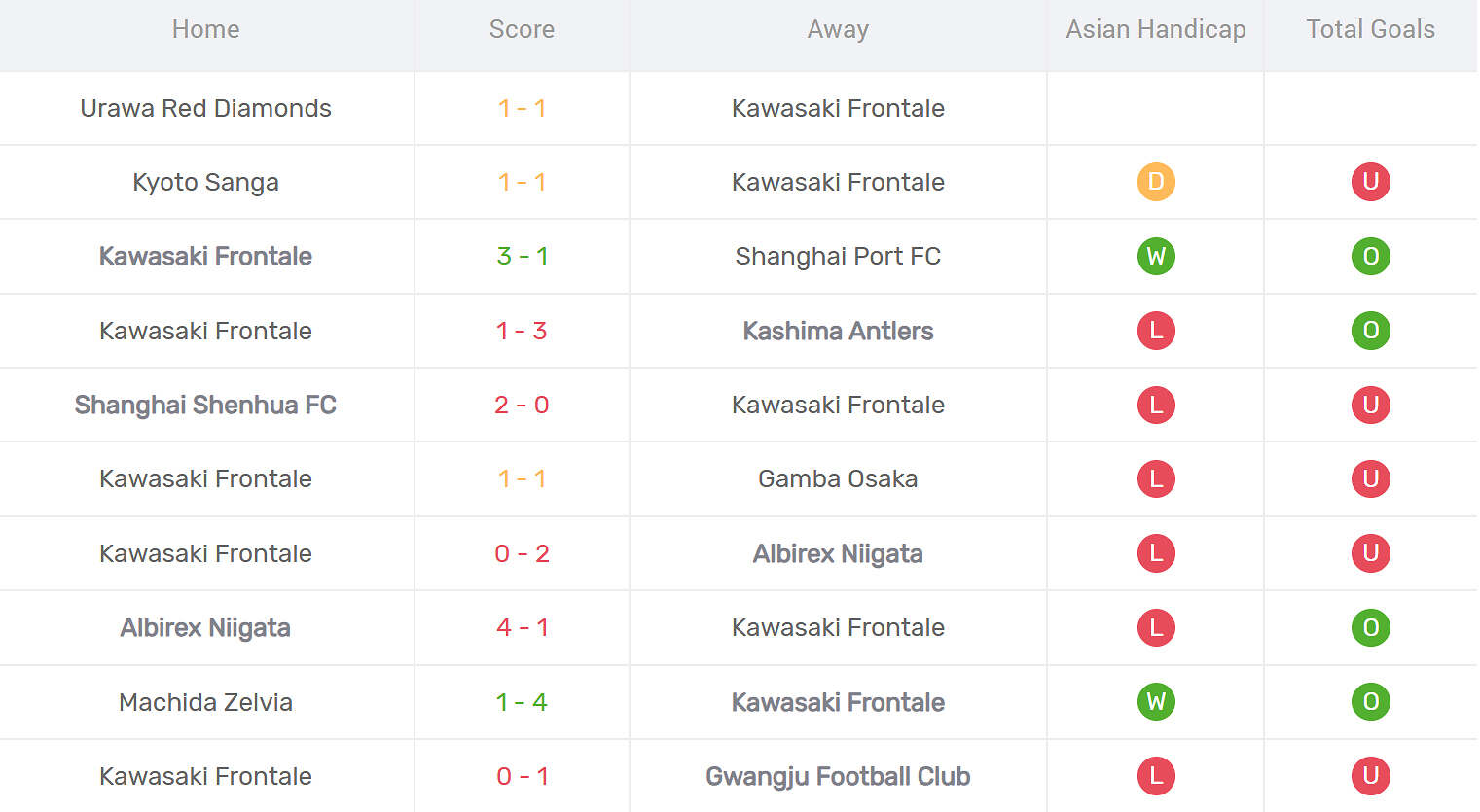Screen dimensions: 1480x812
Task: Open the Gwangju Football Club team link
Action: coord(838,776)
